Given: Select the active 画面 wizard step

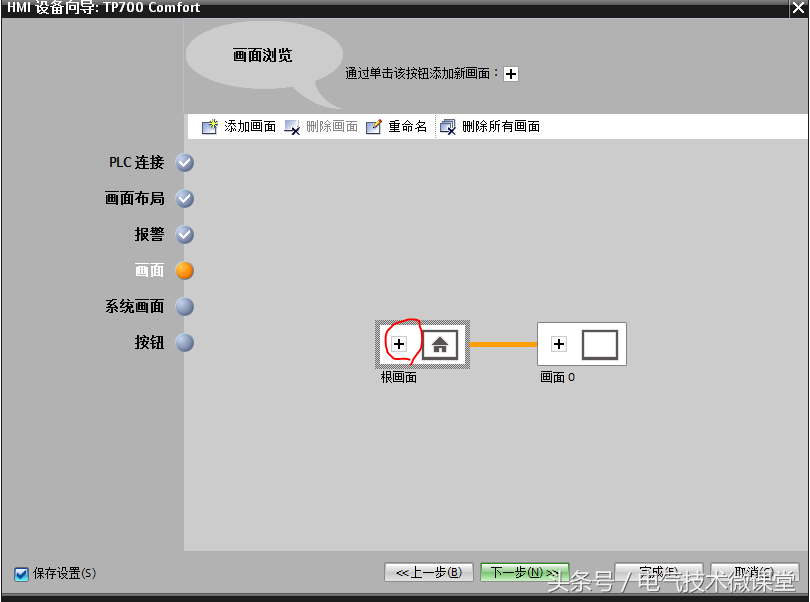Looking at the screenshot, I should (x=149, y=270).
